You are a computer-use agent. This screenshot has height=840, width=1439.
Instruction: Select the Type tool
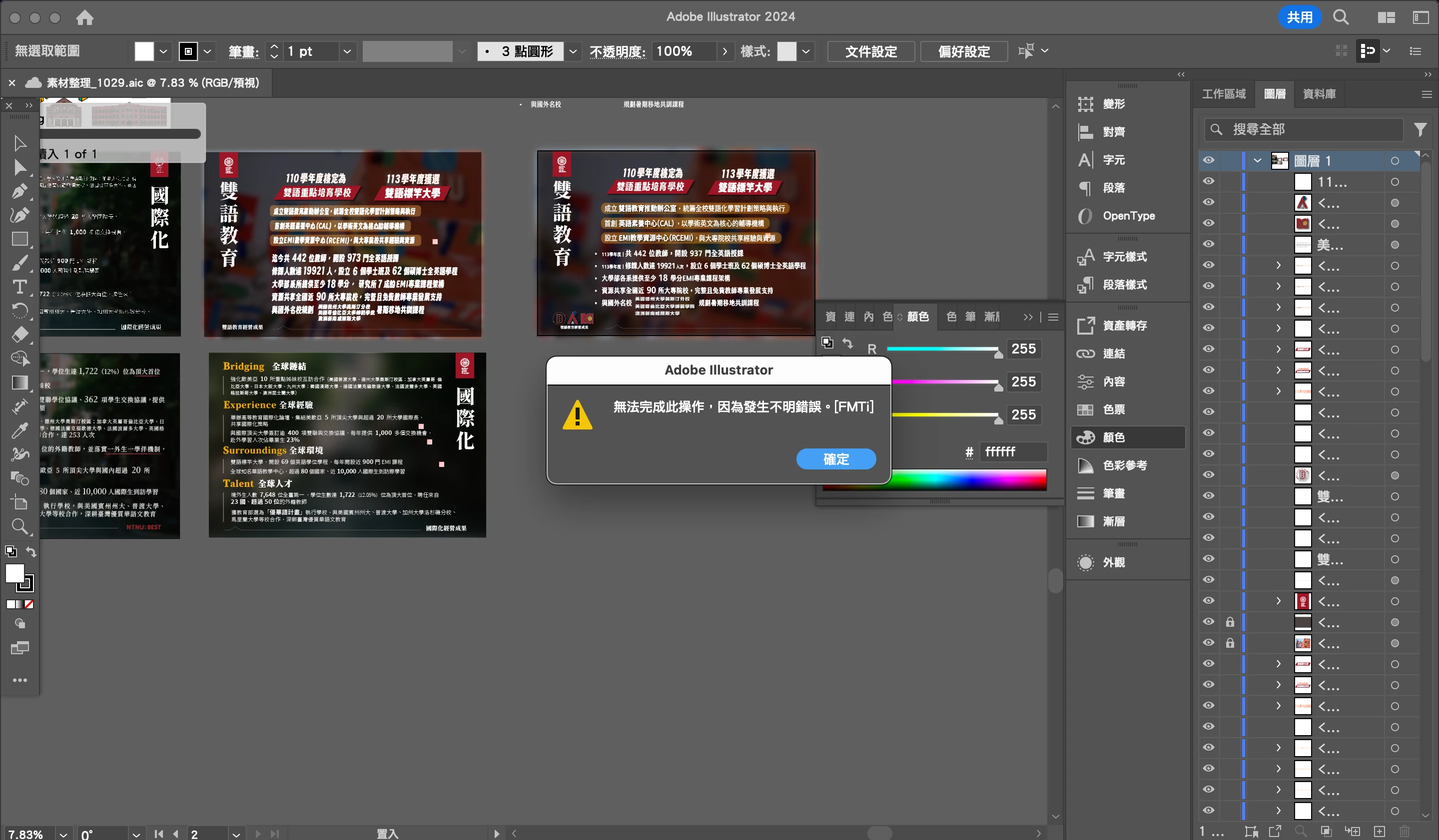(x=20, y=287)
